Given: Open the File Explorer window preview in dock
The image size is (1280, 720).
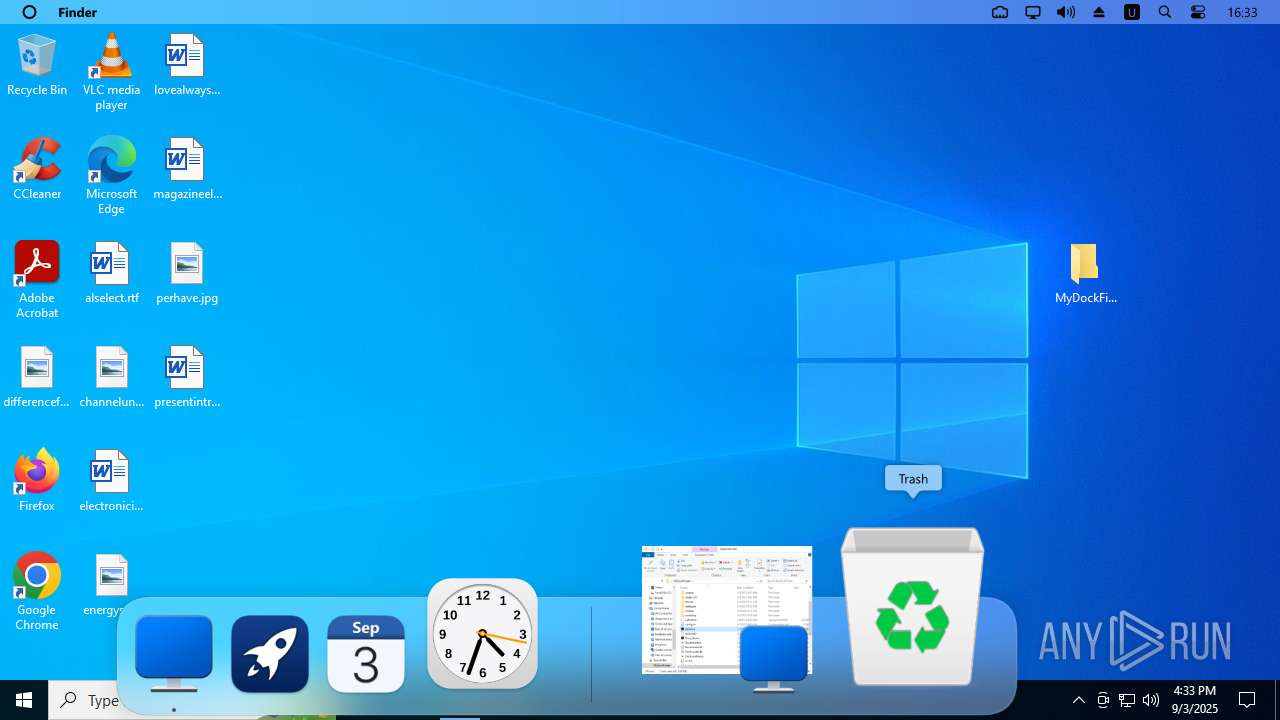Looking at the screenshot, I should click(727, 610).
